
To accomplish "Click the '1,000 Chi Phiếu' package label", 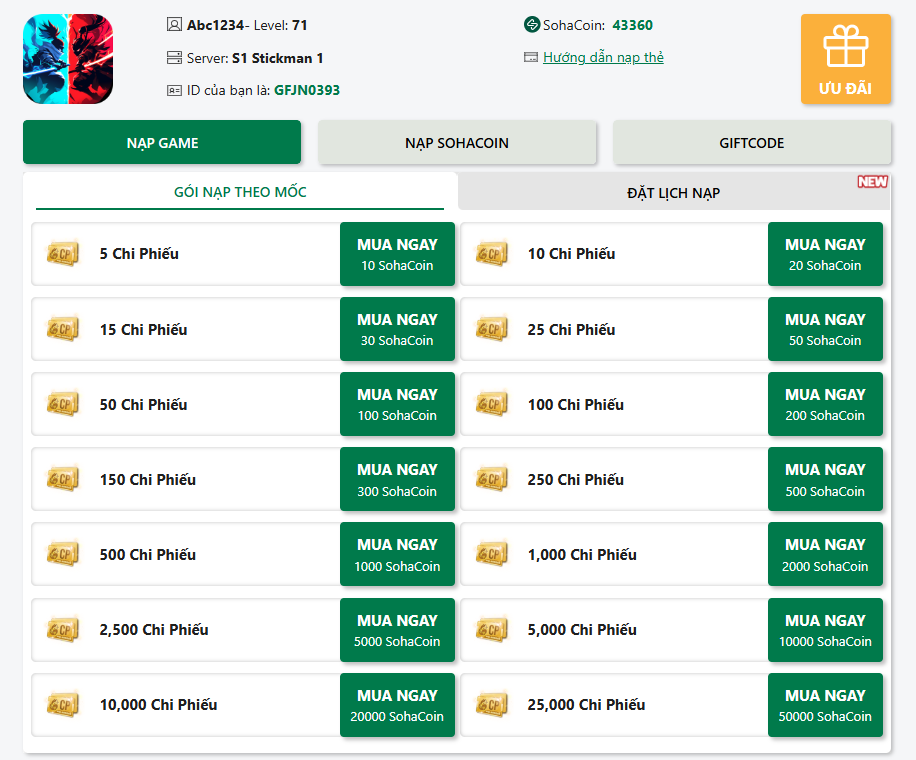I will pos(582,554).
